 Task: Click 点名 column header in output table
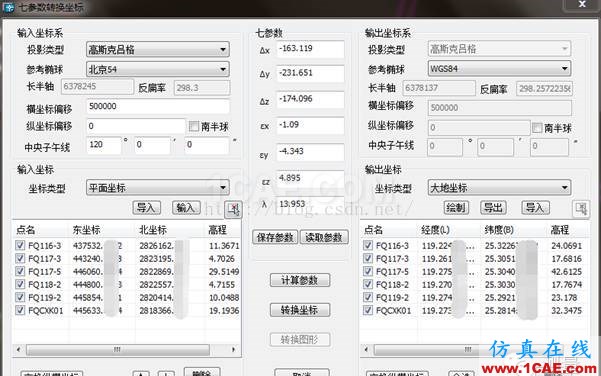click(x=373, y=230)
